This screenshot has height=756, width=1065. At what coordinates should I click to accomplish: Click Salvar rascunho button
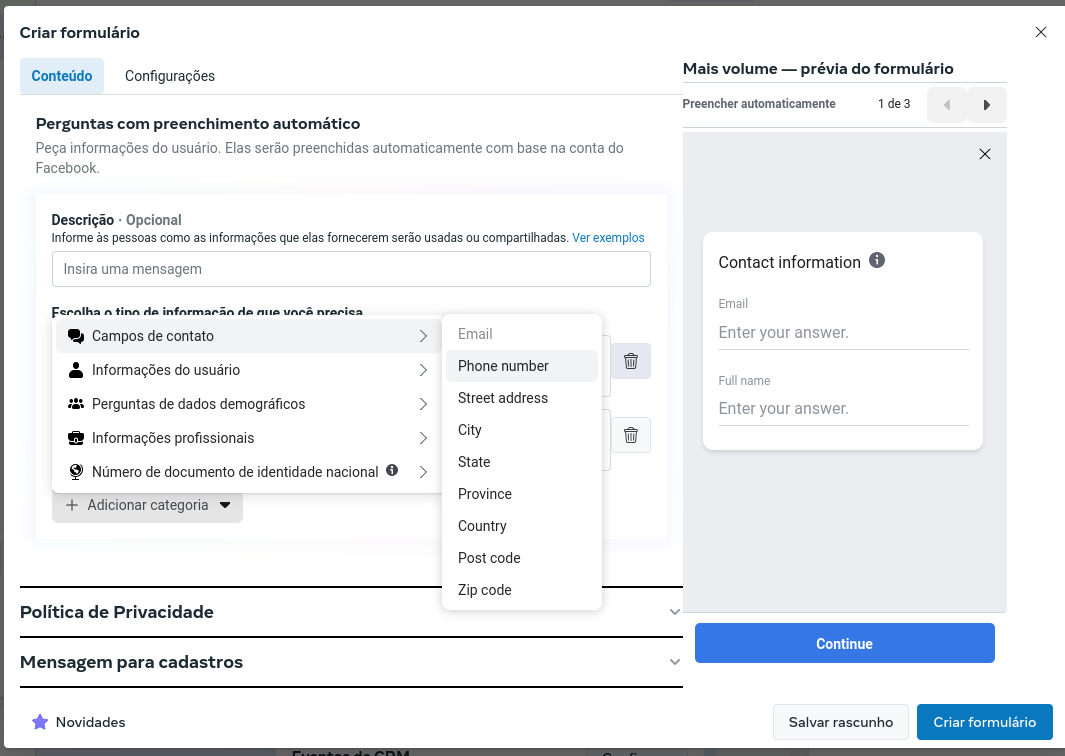click(841, 722)
